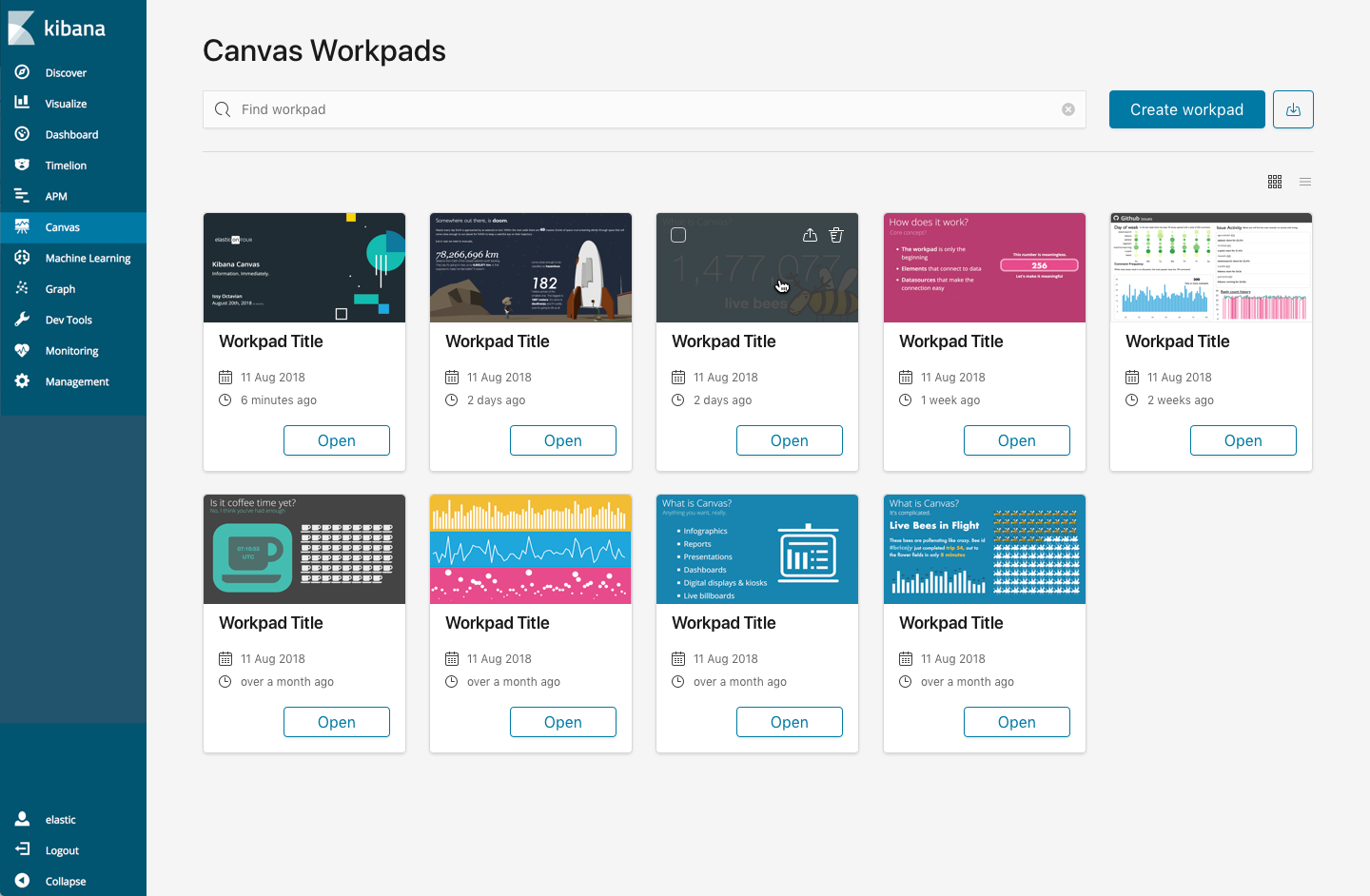Image resolution: width=1370 pixels, height=896 pixels.
Task: Launch Dev Tools from the sidebar
Action: point(67,319)
